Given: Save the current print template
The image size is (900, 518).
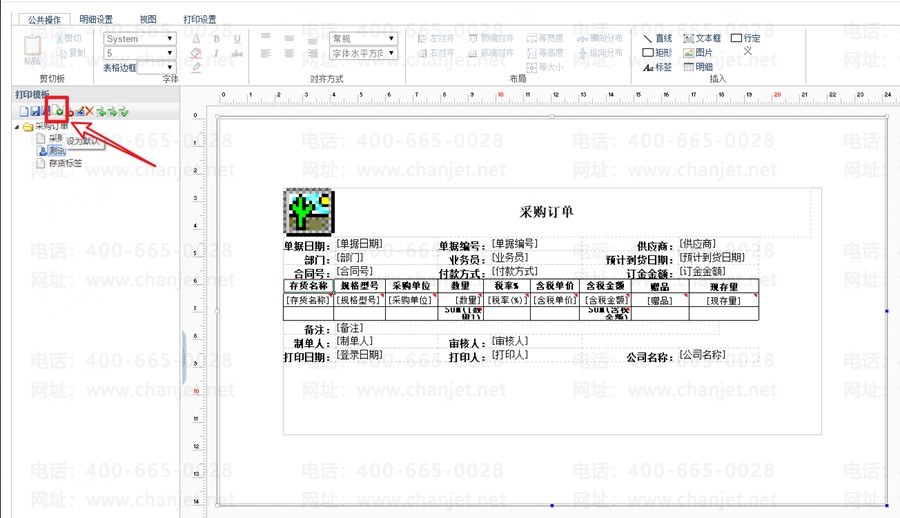Looking at the screenshot, I should point(35,111).
